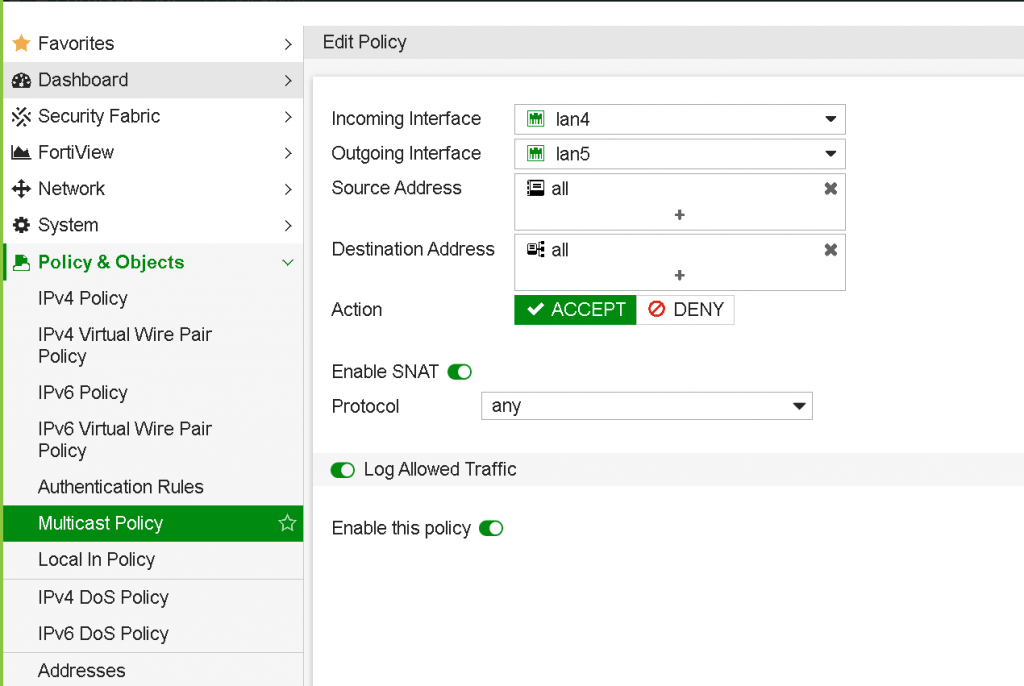Expand the Favorites menu chevron

coord(288,44)
